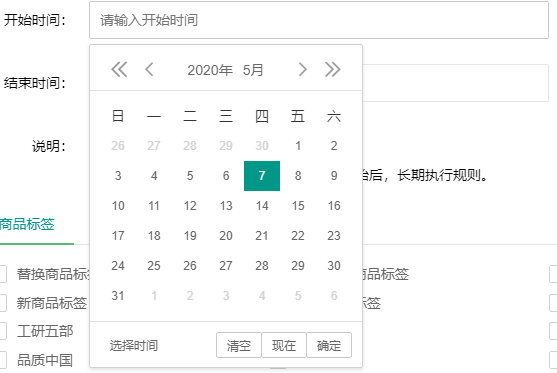Image resolution: width=557 pixels, height=373 pixels.
Task: Choose date 28 in the May row
Action: coord(262,266)
